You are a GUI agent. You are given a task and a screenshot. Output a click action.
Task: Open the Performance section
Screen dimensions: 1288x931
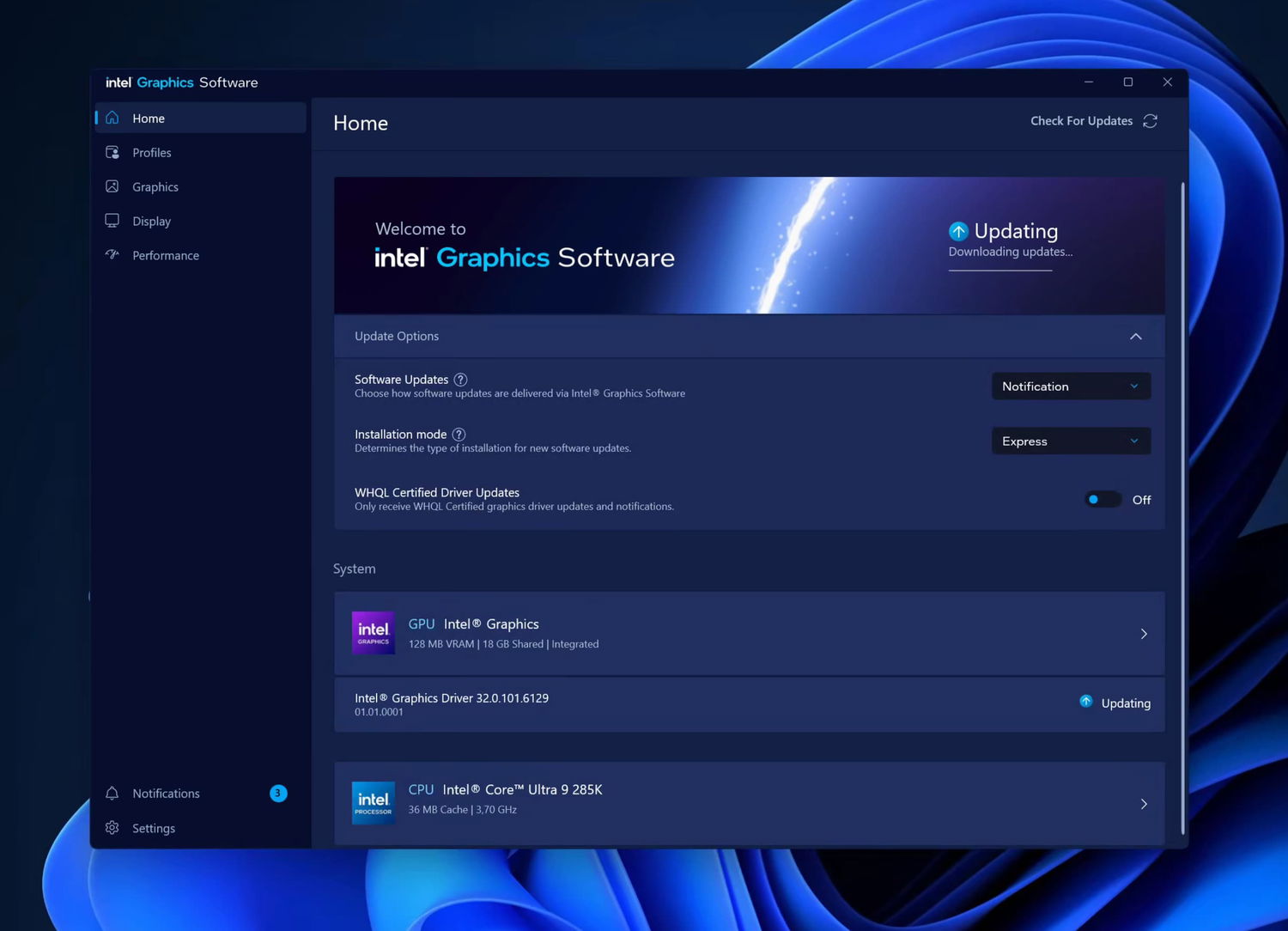[x=201, y=255]
